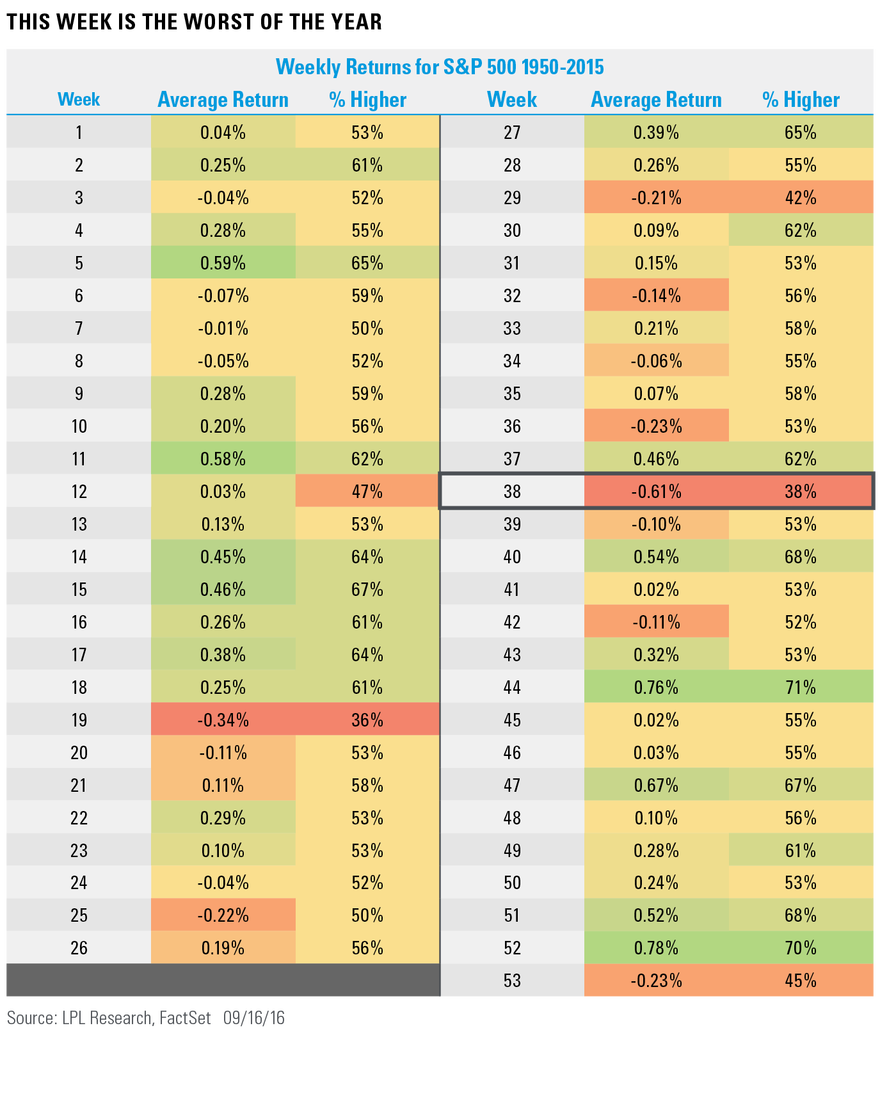This screenshot has height=1108, width=880.
Task: Click the 0.59% average return for week 5
Action: click(223, 263)
